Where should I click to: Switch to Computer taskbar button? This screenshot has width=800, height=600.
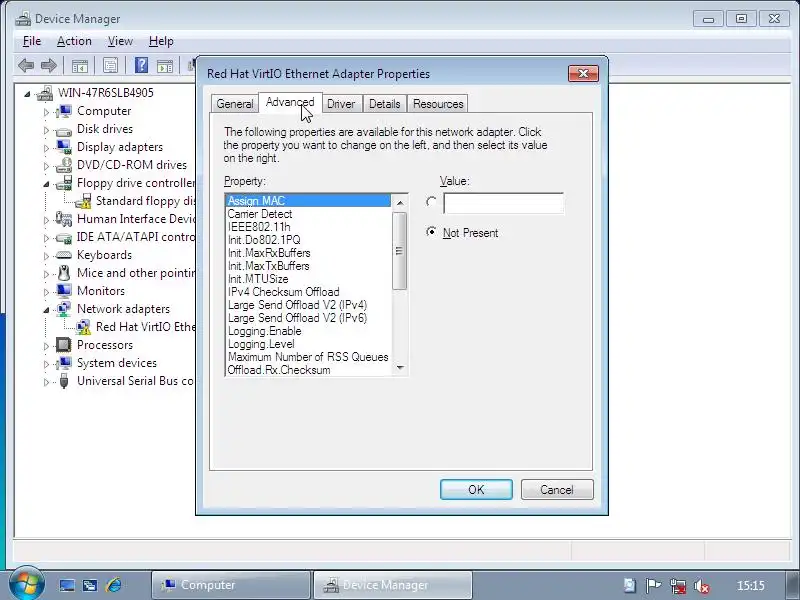(x=231, y=585)
